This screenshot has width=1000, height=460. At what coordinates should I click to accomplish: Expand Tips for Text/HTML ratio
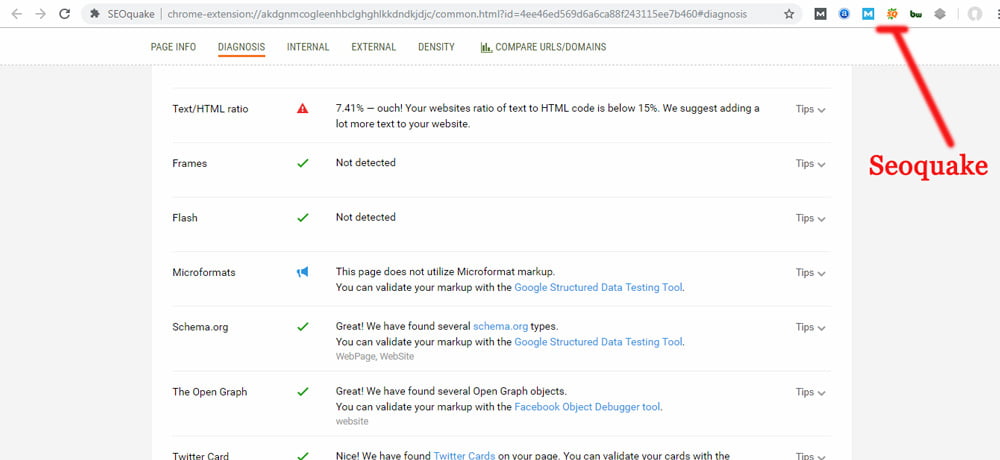(811, 109)
